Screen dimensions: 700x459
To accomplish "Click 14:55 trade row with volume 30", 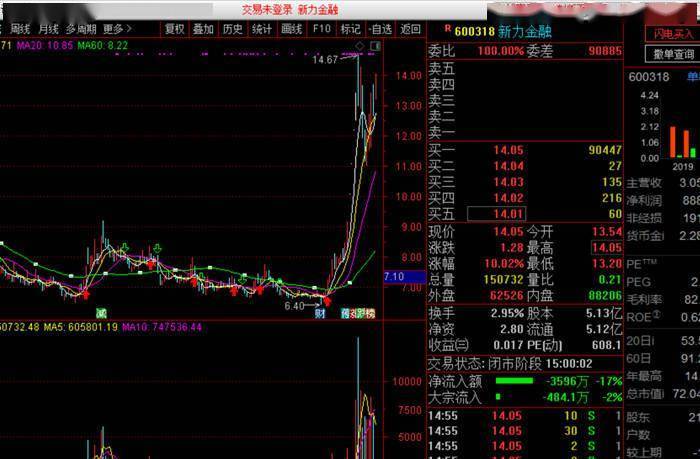I will click(x=525, y=431).
